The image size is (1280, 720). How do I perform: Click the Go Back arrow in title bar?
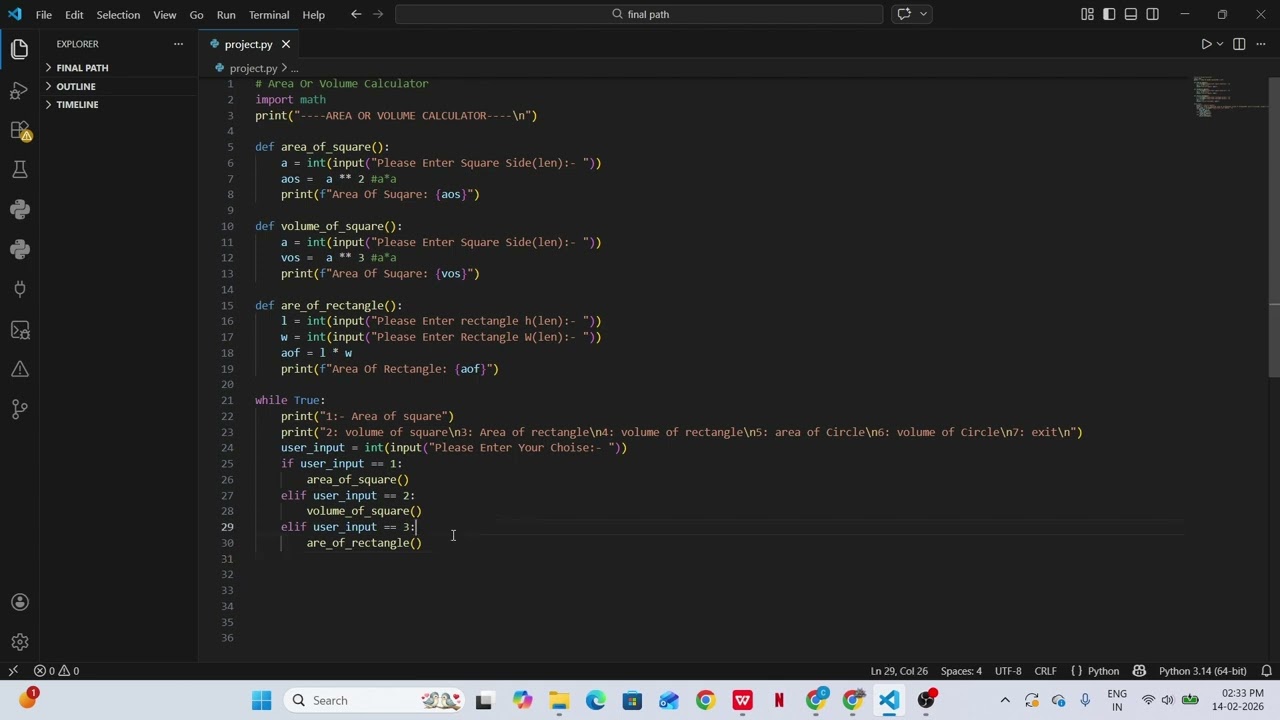point(356,14)
